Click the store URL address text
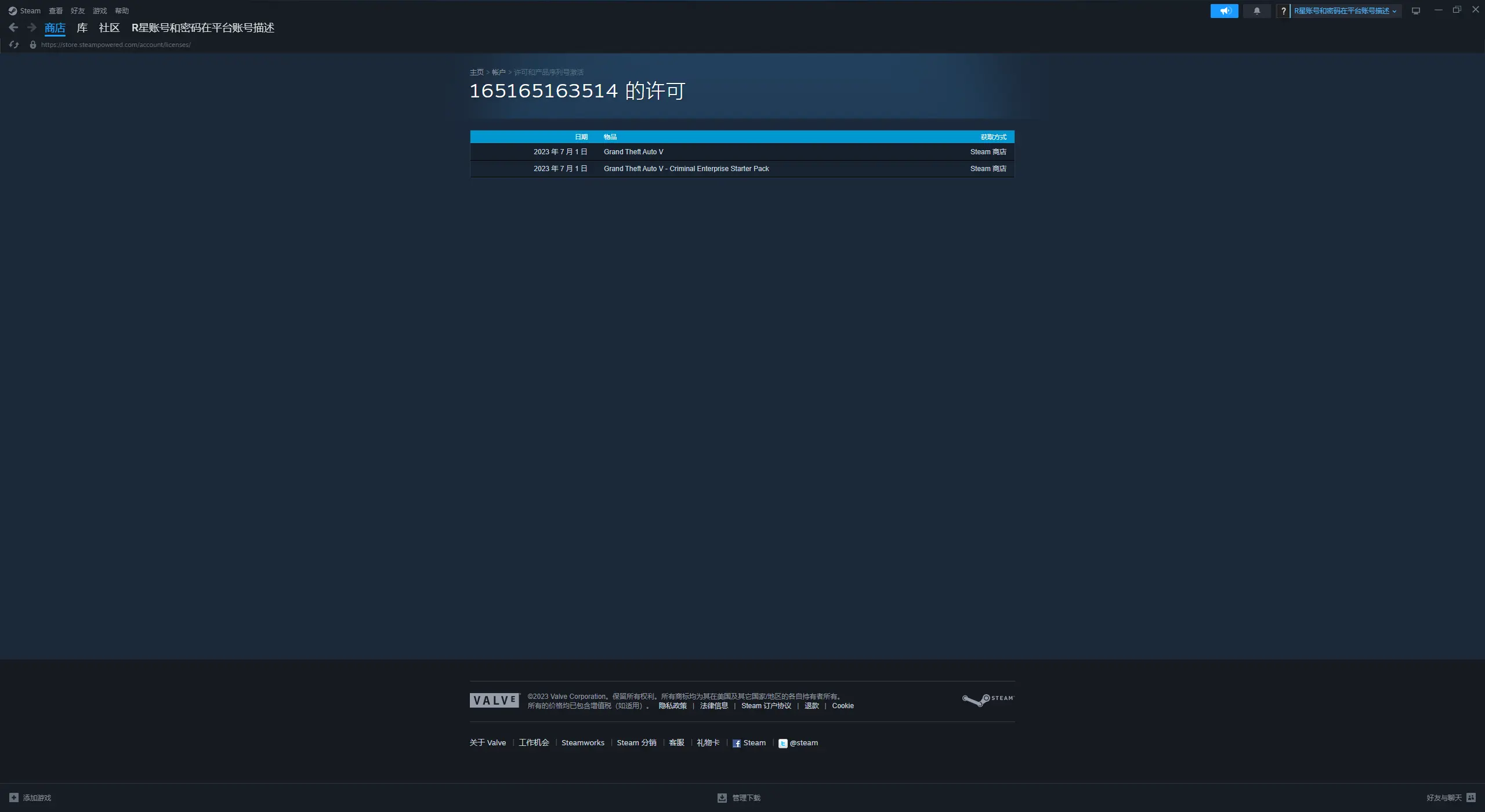The image size is (1485, 812). pos(116,45)
